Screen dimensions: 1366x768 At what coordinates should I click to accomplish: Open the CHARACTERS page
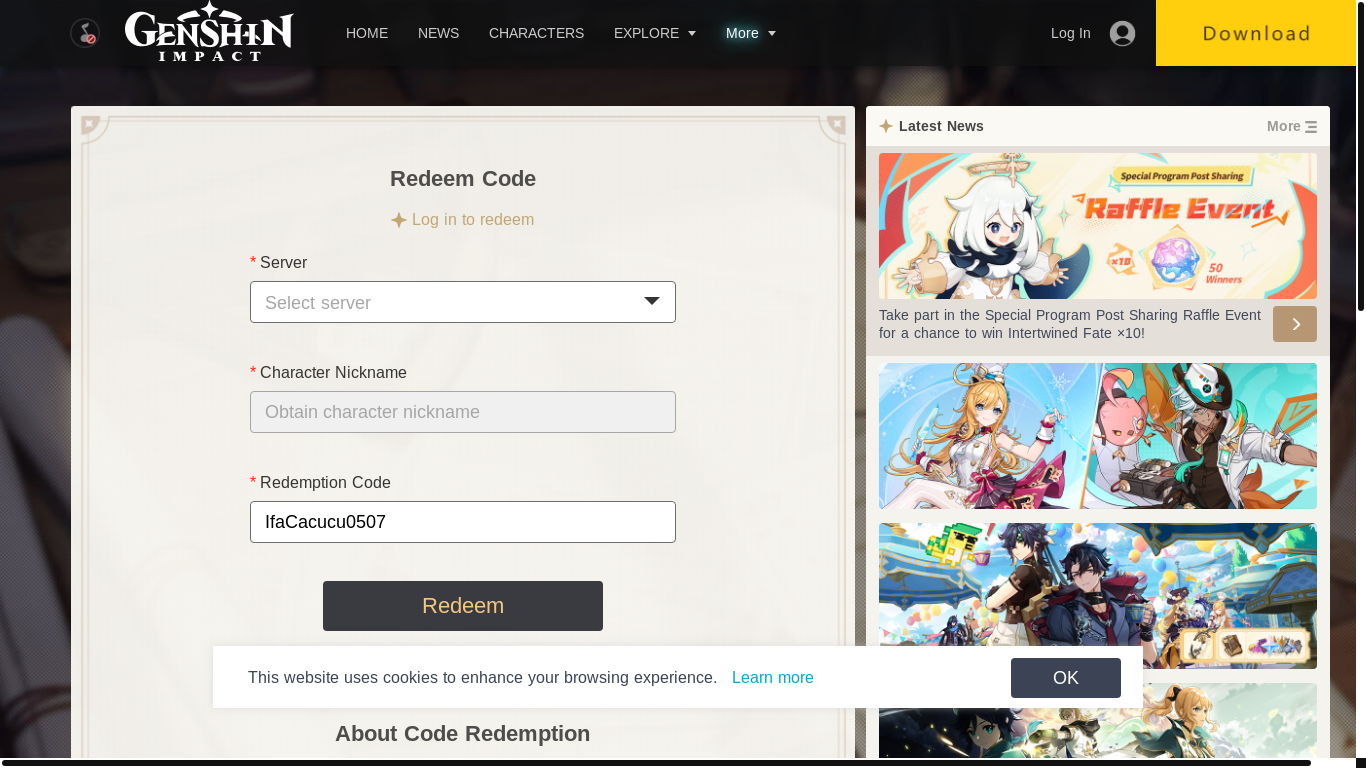pyautogui.click(x=536, y=33)
